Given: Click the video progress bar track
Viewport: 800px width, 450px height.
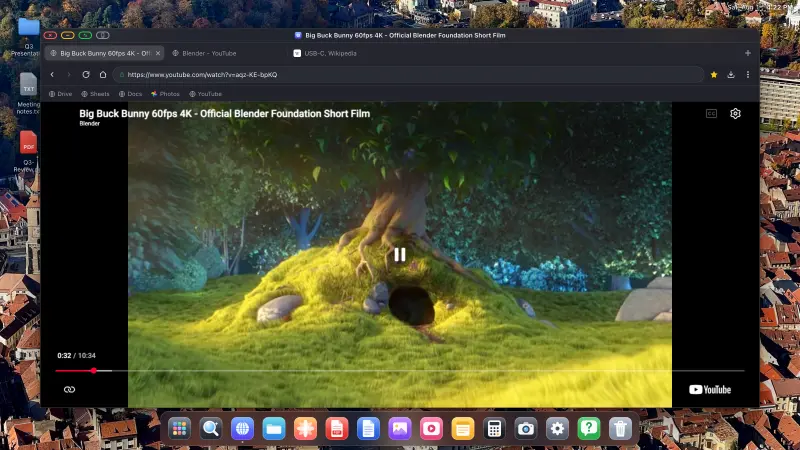Looking at the screenshot, I should point(400,371).
